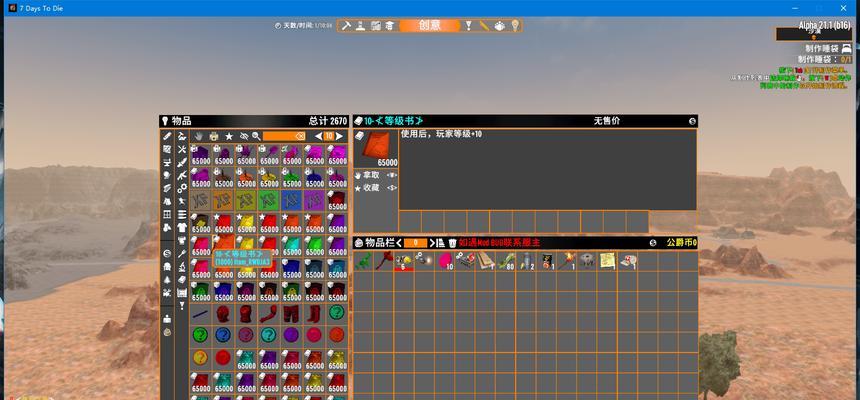Focus the orange item search field
Screen dimensions: 860x400
[284, 136]
